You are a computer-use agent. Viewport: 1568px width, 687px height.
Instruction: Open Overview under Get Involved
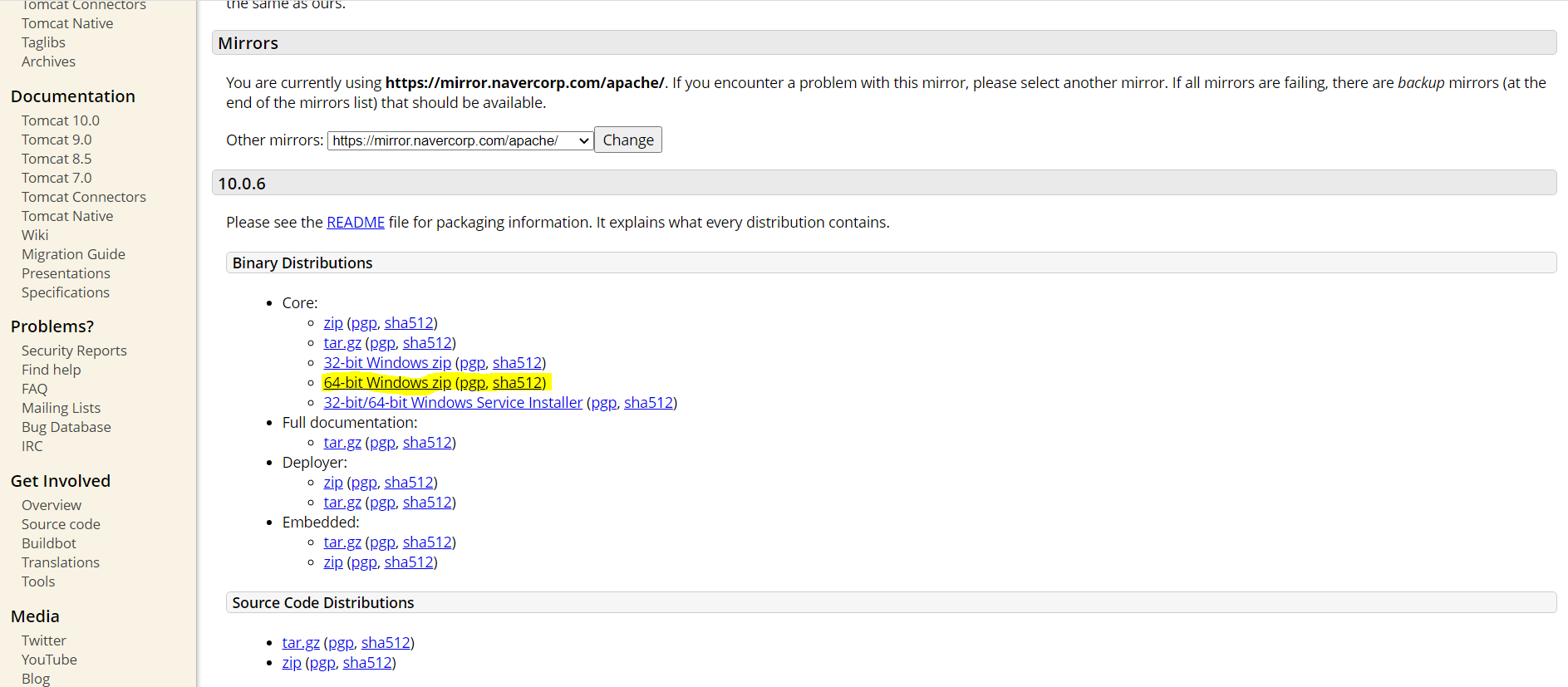click(52, 505)
